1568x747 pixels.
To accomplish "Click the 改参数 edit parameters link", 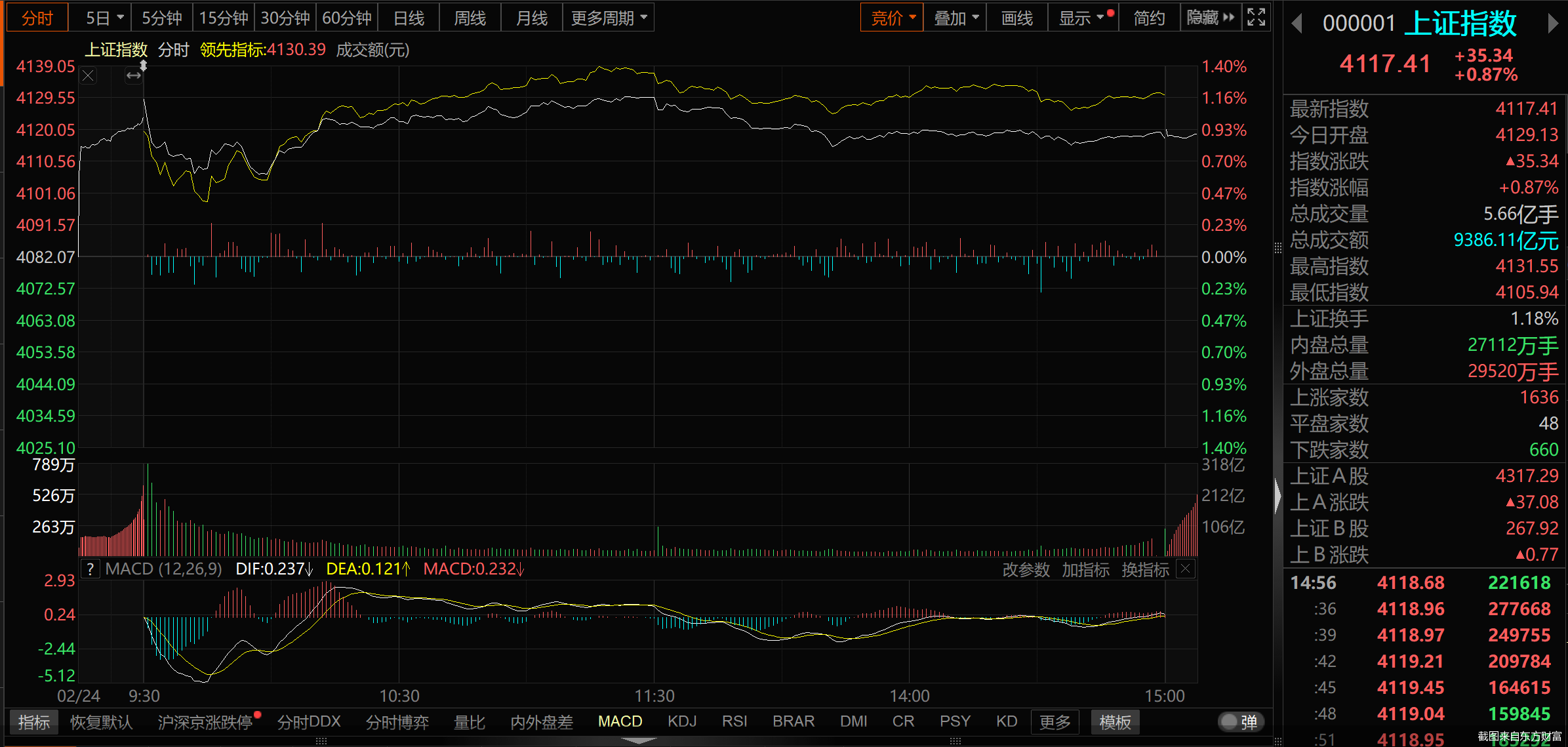I will coord(1026,570).
